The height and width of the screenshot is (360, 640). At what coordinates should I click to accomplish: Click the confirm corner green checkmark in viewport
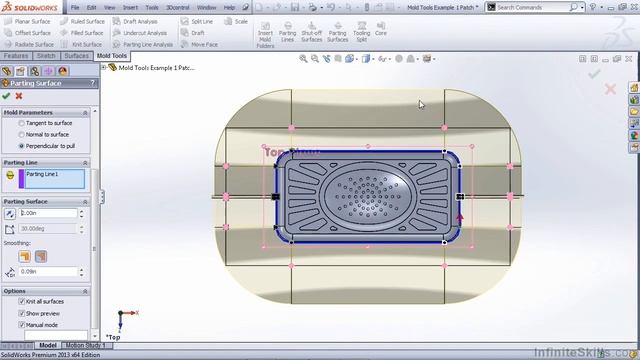tap(594, 74)
